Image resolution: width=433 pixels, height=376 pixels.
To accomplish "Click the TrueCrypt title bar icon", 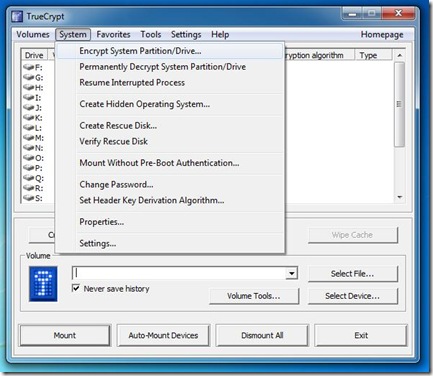I will pos(17,16).
